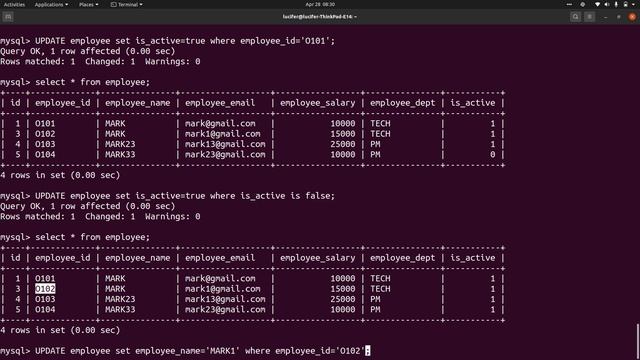Click the UPDATE command with employee_id='O101'
Viewport: 640px width, 360px height.
coord(185,41)
